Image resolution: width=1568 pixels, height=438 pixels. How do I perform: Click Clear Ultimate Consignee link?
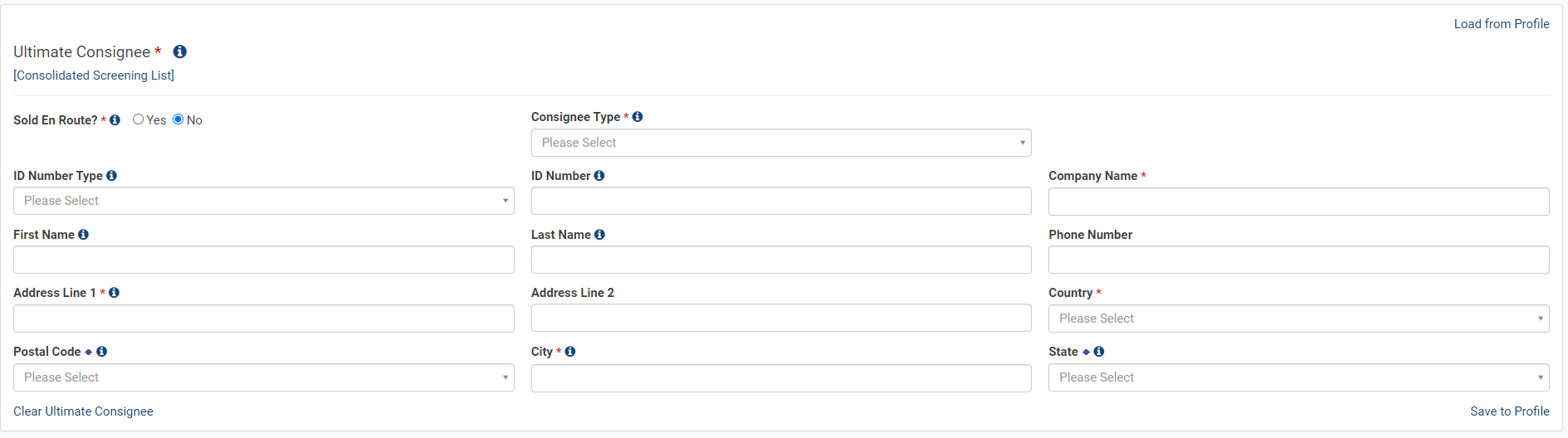point(83,411)
